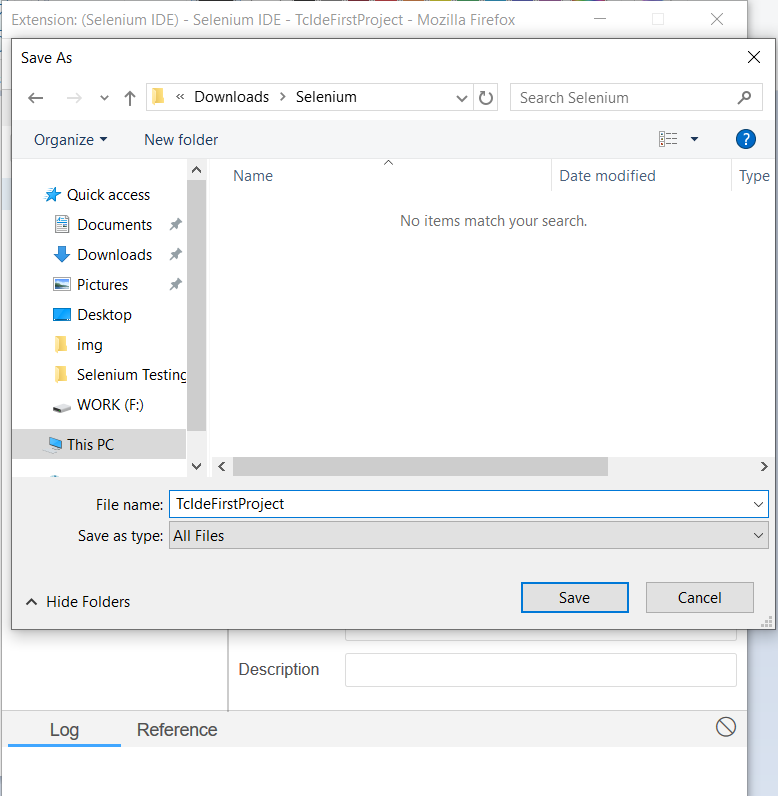
Task: Open the WORK (F:) drive
Action: click(98, 405)
